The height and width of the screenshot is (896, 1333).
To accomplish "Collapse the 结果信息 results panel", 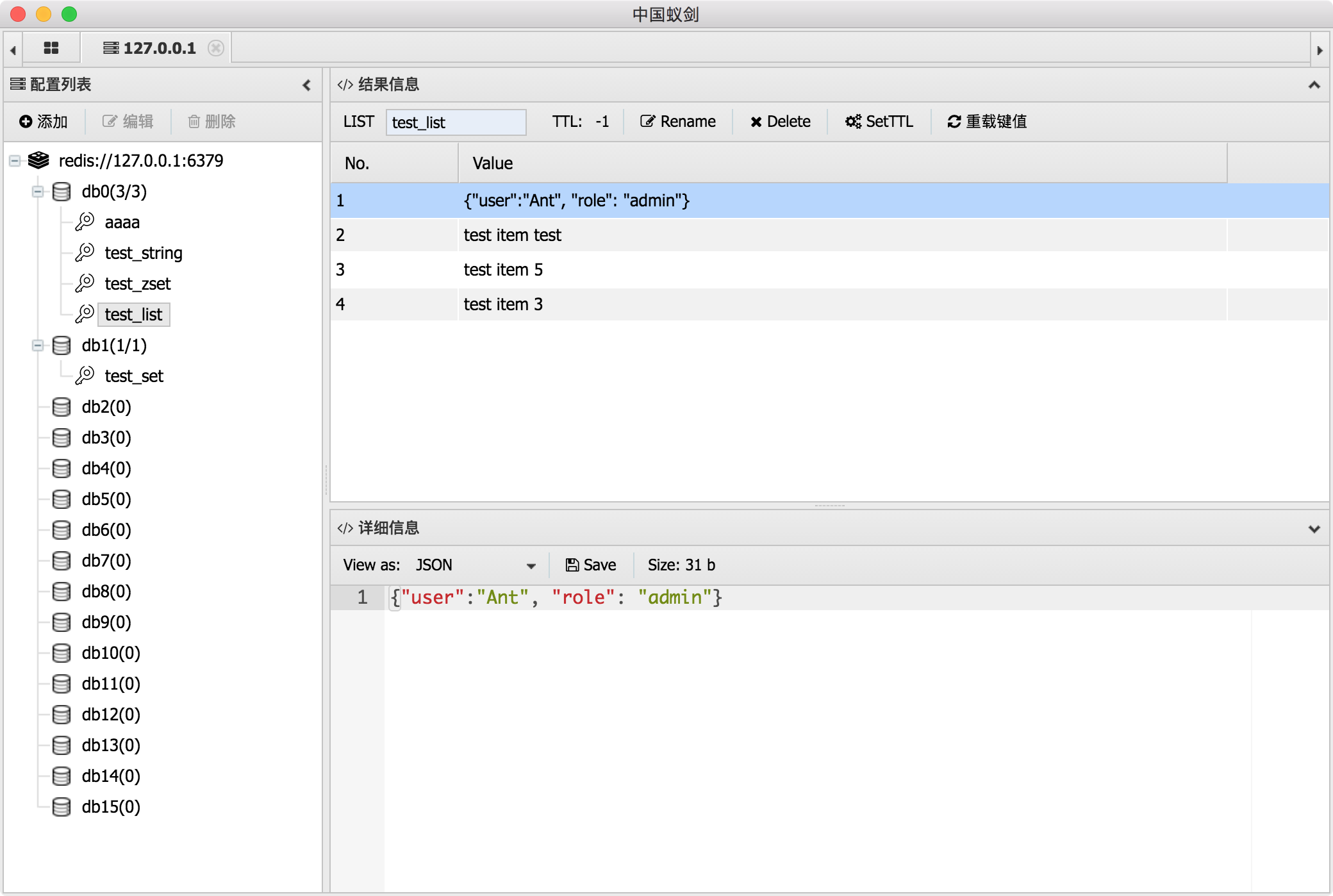I will (x=1314, y=85).
